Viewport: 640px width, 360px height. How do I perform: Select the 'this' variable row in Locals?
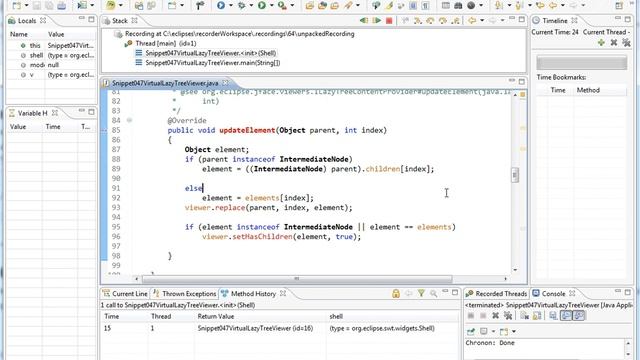point(51,46)
